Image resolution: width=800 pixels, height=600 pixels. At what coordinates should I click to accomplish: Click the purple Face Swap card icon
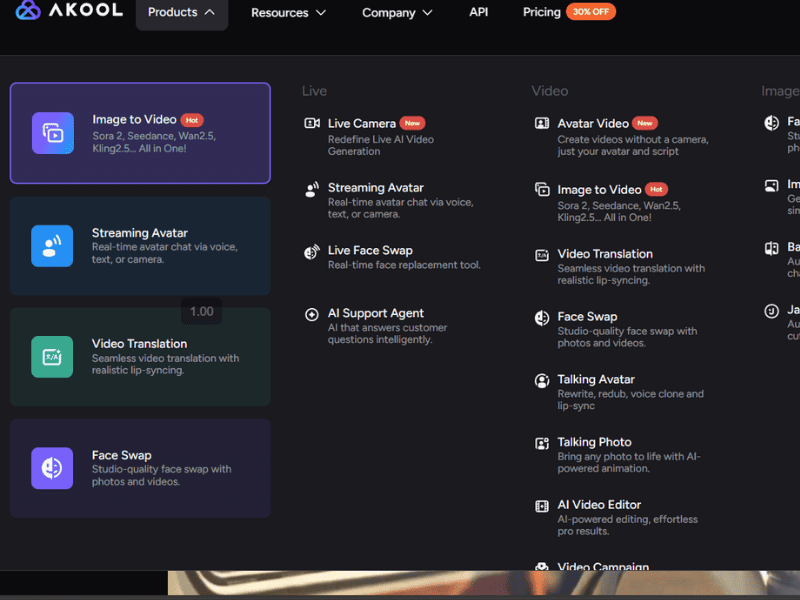(x=52, y=468)
